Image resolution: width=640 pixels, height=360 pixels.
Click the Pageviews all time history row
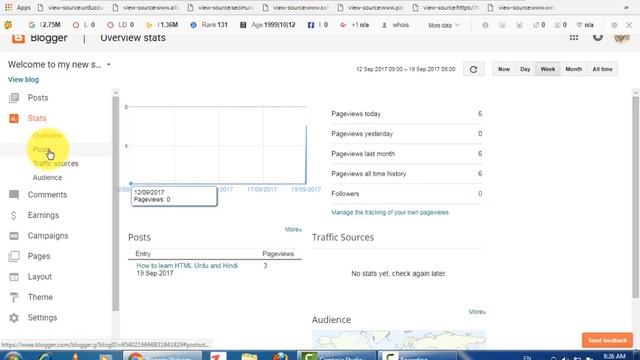point(407,174)
